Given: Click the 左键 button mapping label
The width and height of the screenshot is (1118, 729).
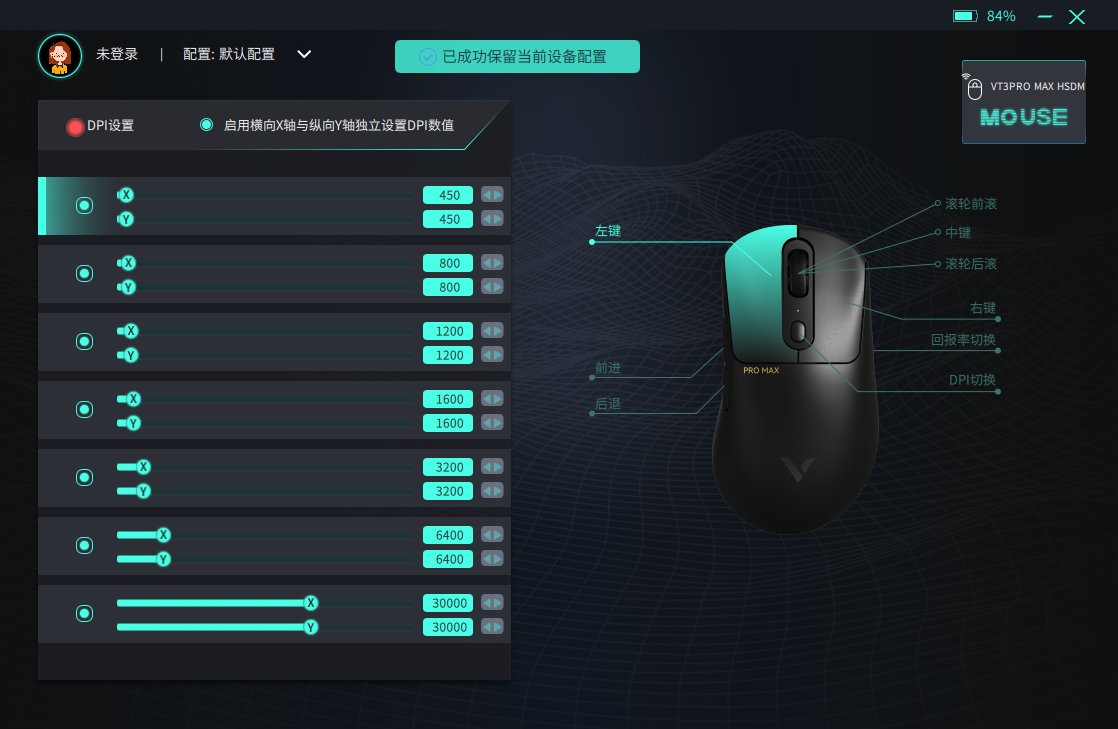Looking at the screenshot, I should click(607, 231).
